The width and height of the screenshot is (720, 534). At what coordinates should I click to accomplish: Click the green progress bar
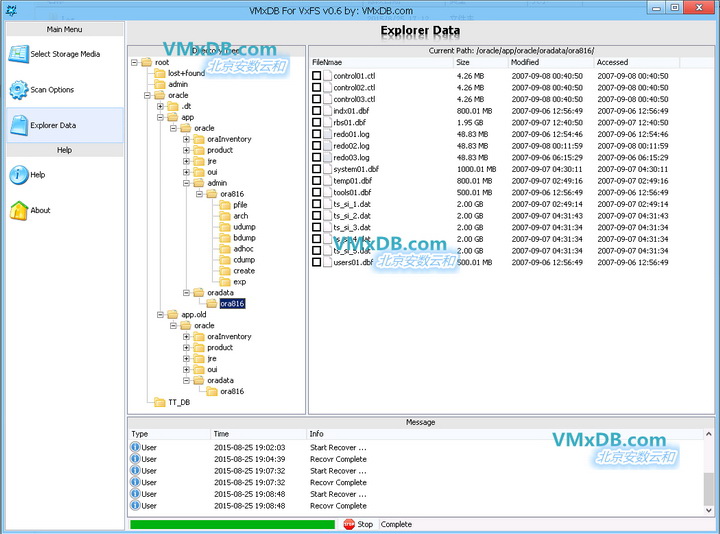(x=232, y=524)
